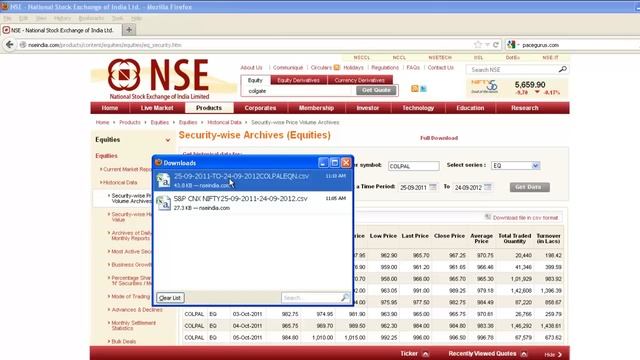Click the Get Quote button
The width and height of the screenshot is (640, 360).
376,90
